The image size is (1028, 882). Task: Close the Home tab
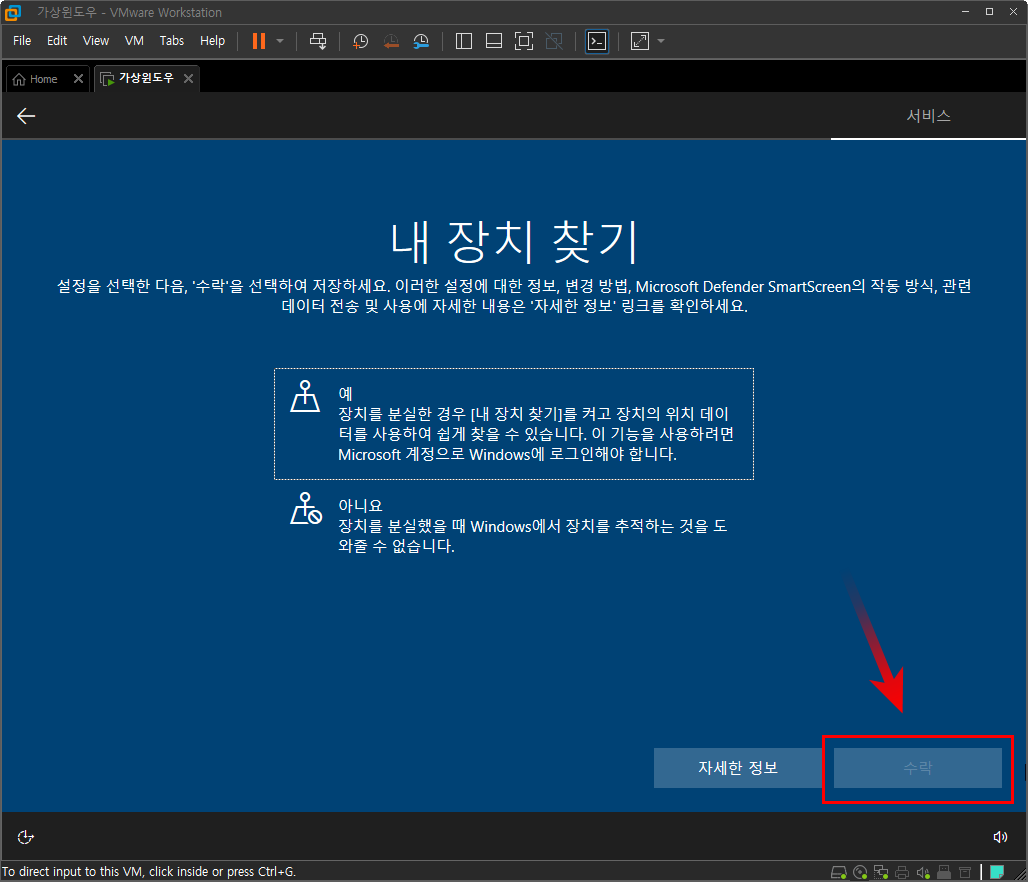(x=78, y=79)
